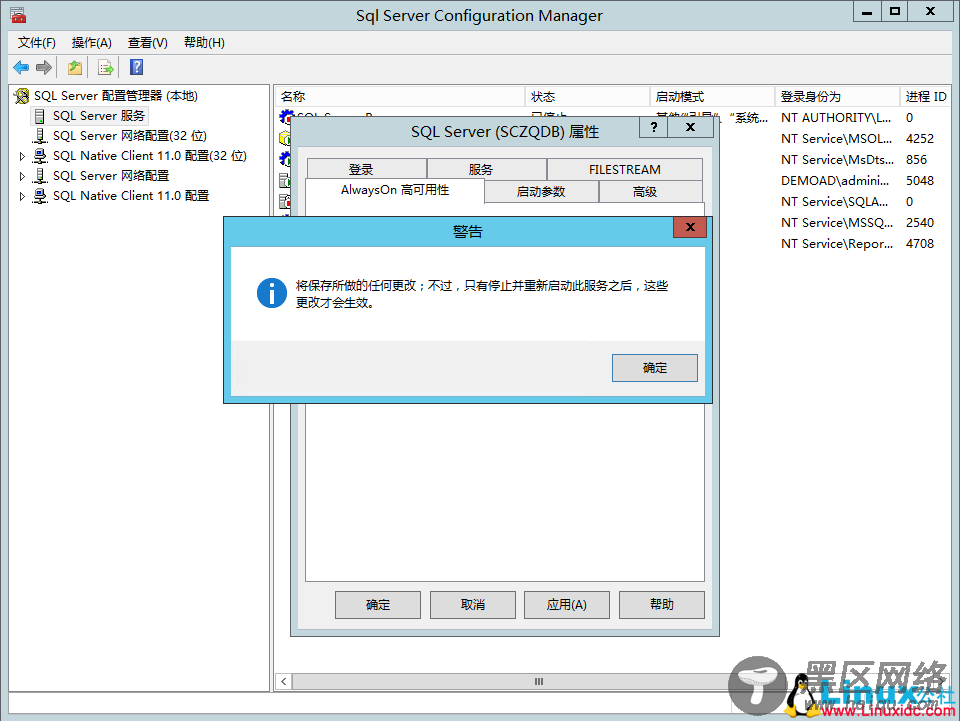Screen dimensions: 960x721
Task: Open the 操作(A) menu
Action: [91, 43]
